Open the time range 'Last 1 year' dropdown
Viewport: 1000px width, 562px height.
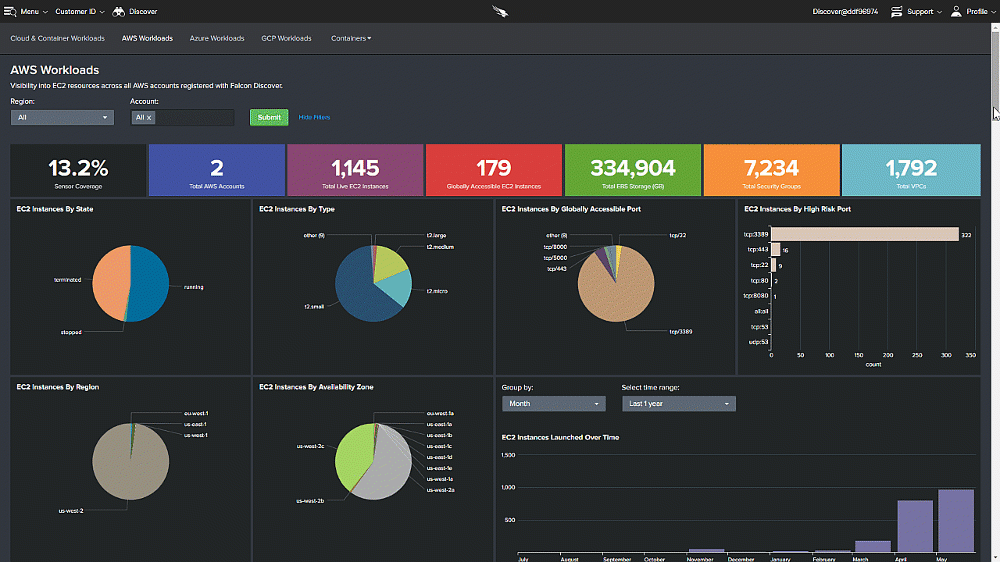[678, 404]
